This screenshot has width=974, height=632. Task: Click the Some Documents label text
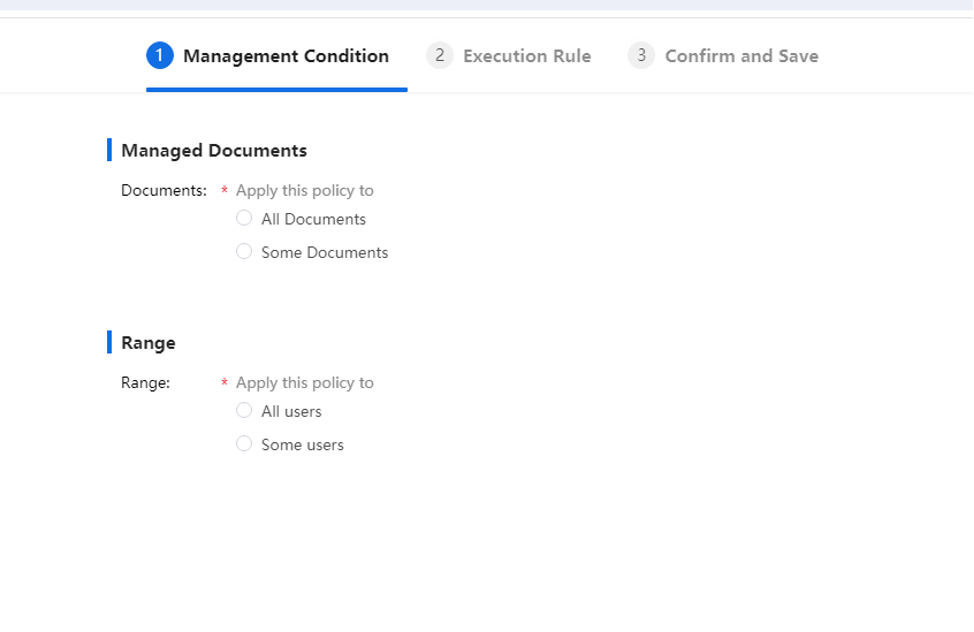click(324, 253)
